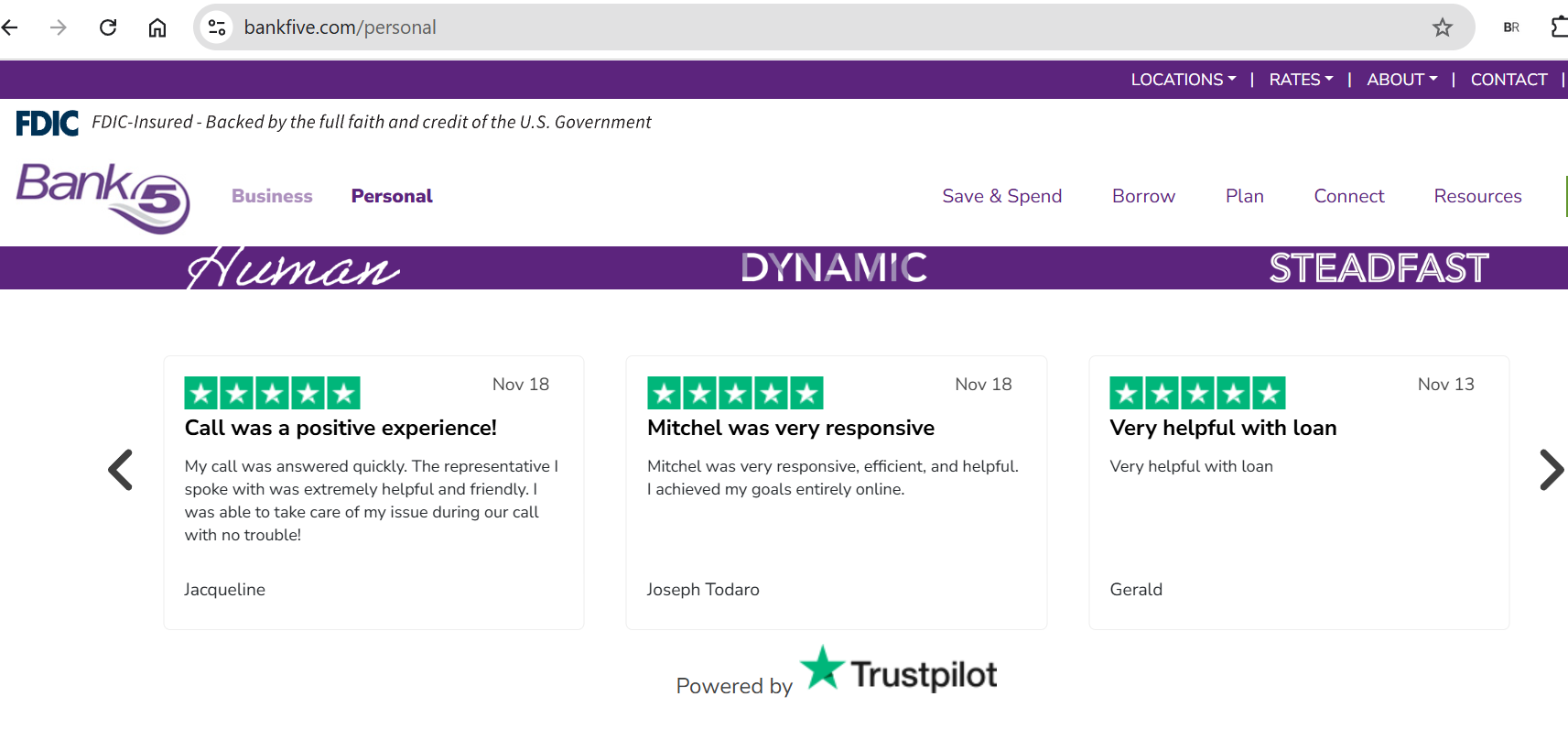Open the Save & Spend menu
1568x751 pixels.
[x=1001, y=196]
